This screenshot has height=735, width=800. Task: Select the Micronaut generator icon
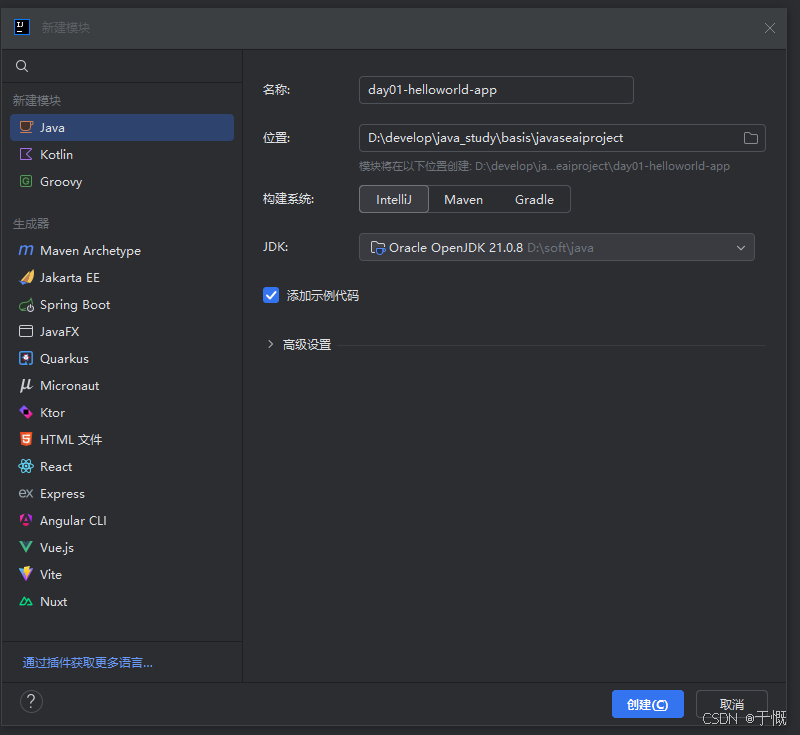point(26,385)
